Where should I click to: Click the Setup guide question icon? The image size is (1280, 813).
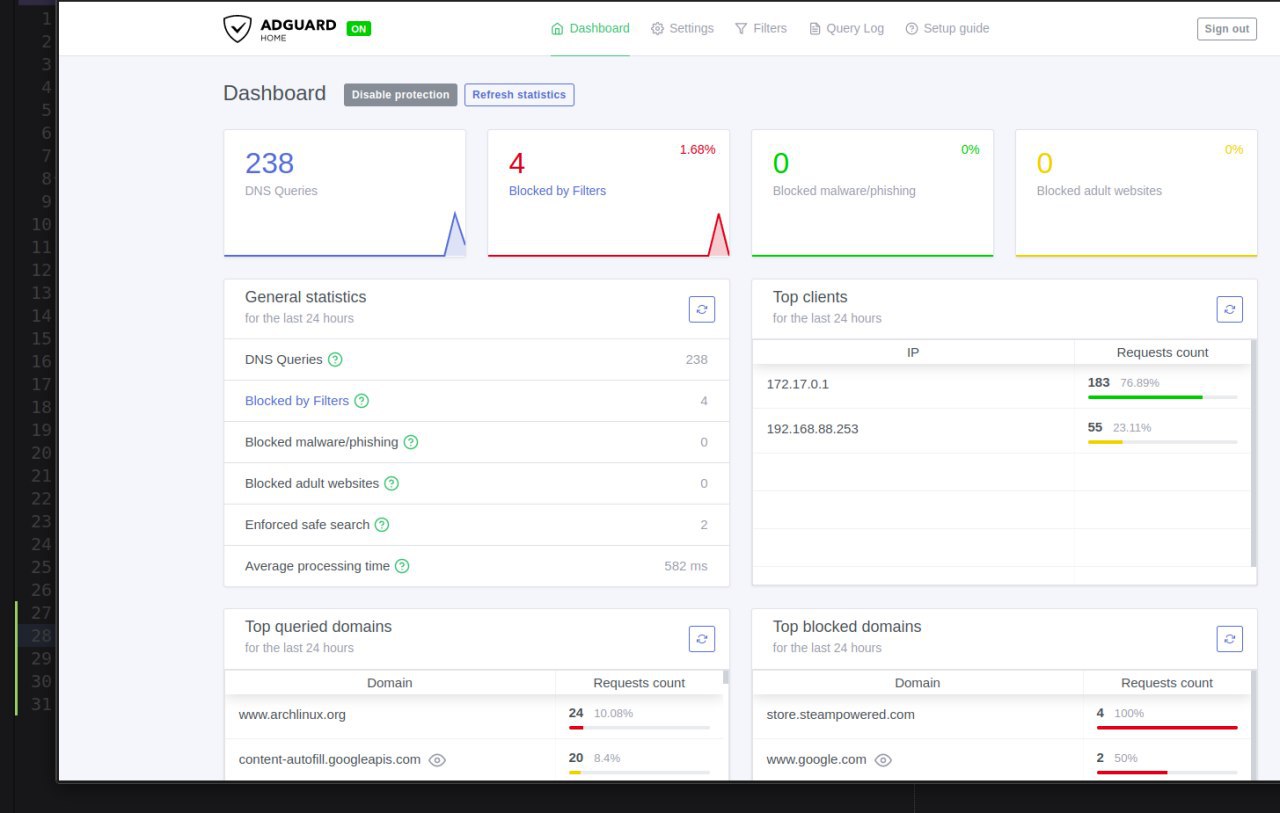click(912, 28)
